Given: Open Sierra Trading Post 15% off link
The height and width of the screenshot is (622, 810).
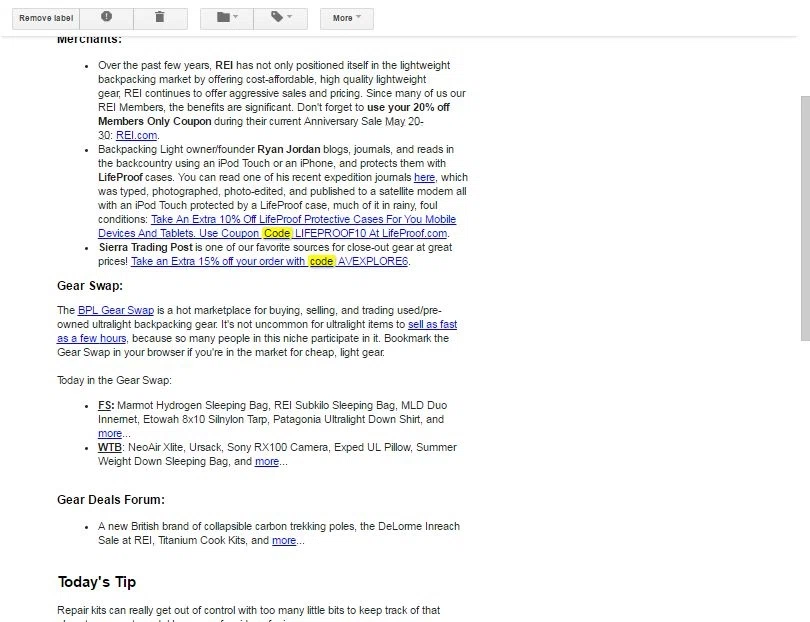Looking at the screenshot, I should [x=269, y=261].
